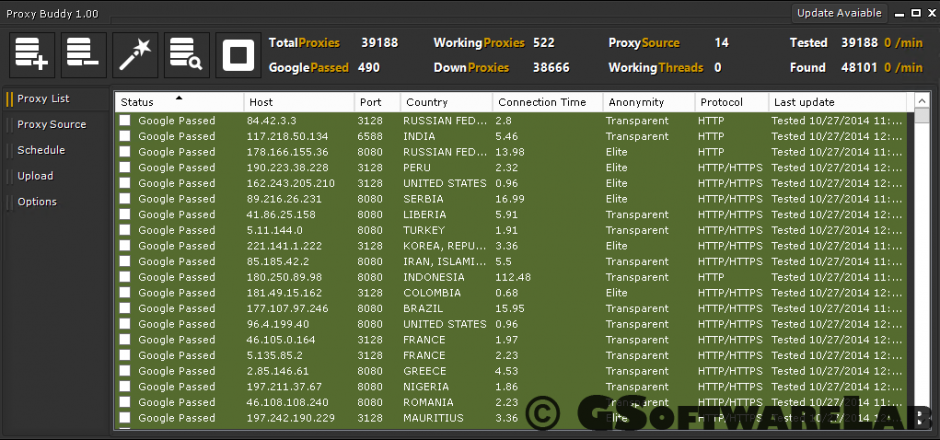
Task: Click the search proxies magnifier icon
Action: [x=186, y=55]
